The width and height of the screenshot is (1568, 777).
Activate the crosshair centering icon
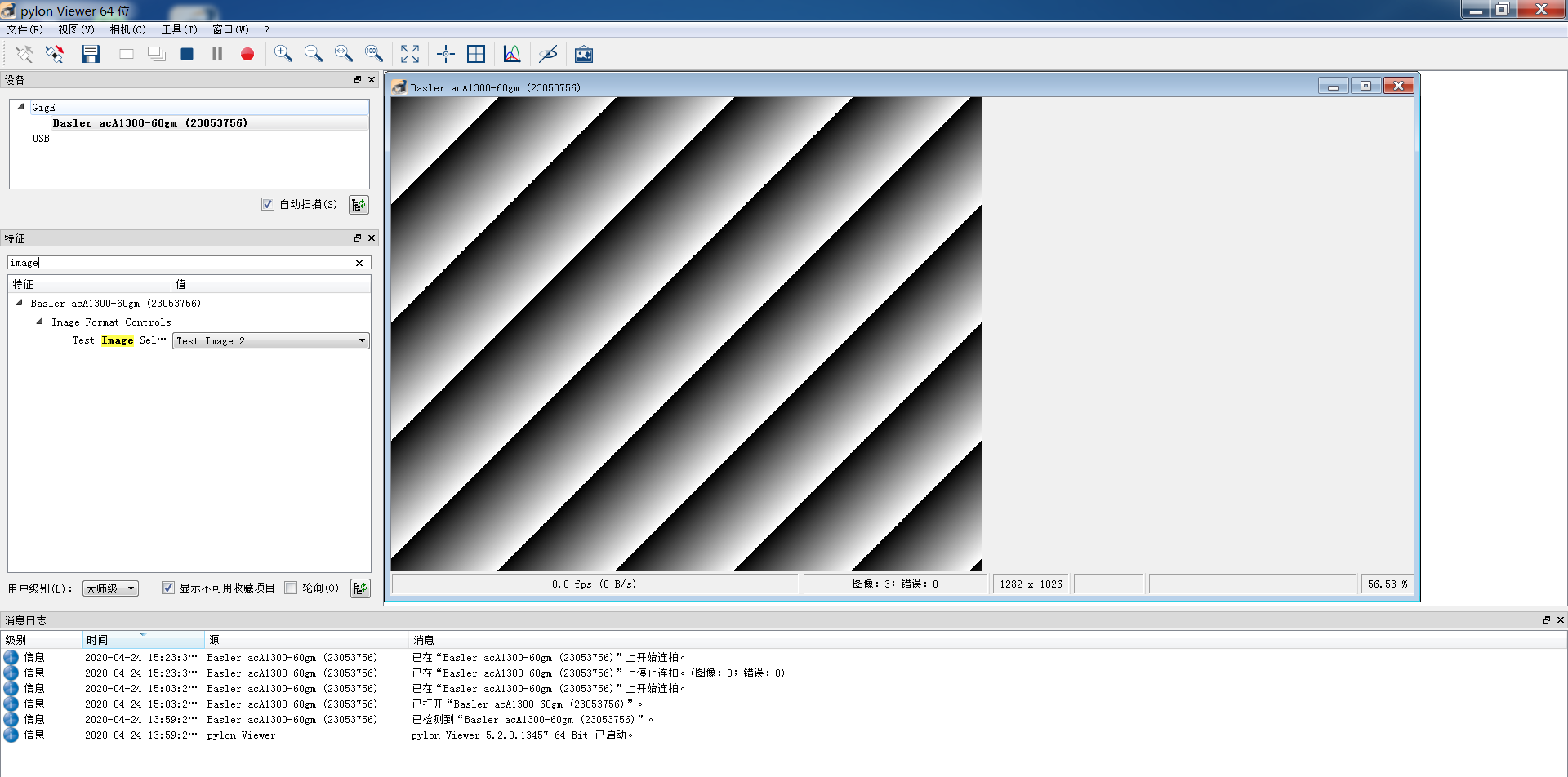click(445, 54)
